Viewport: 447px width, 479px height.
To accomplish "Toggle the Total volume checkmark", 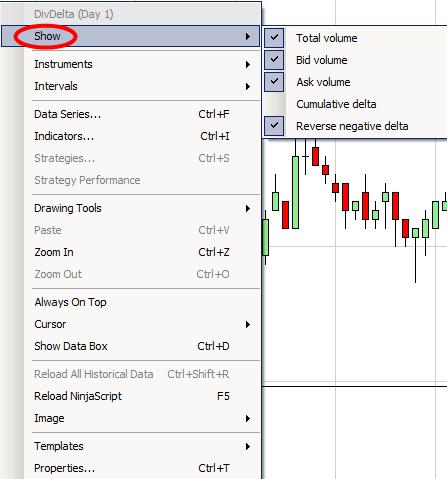I will pos(274,38).
